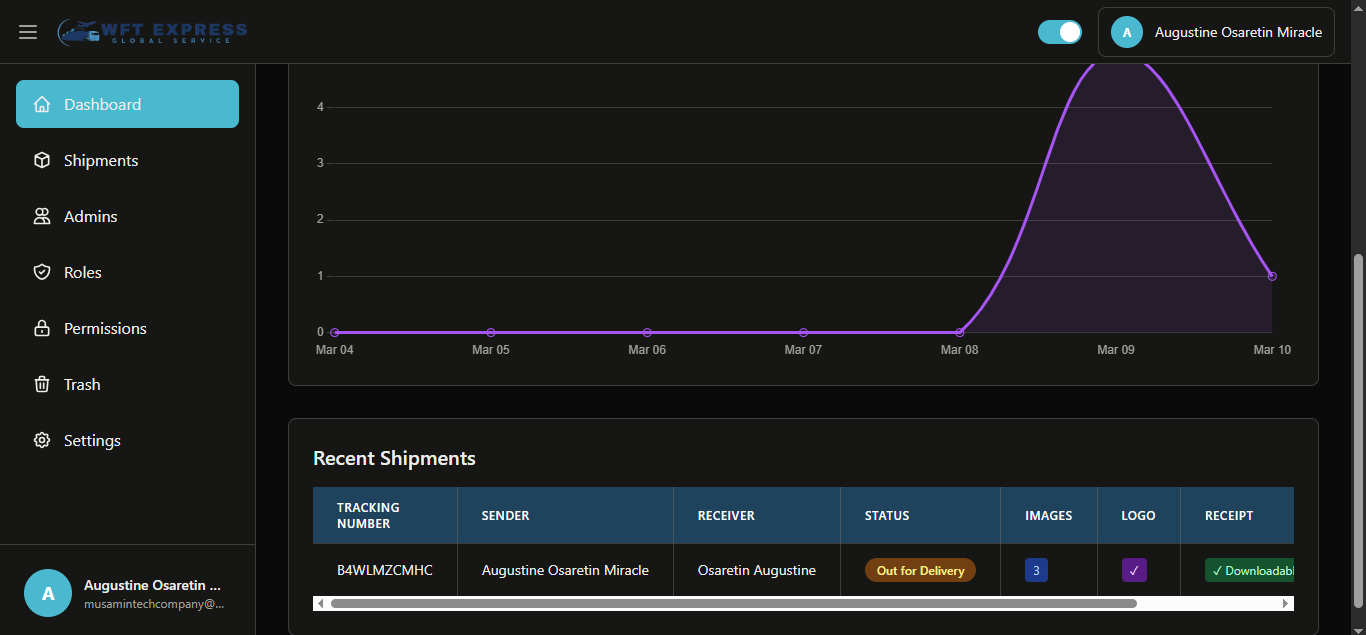Viewport: 1366px width, 635px height.
Task: Click the Admins people icon
Action: tap(42, 216)
